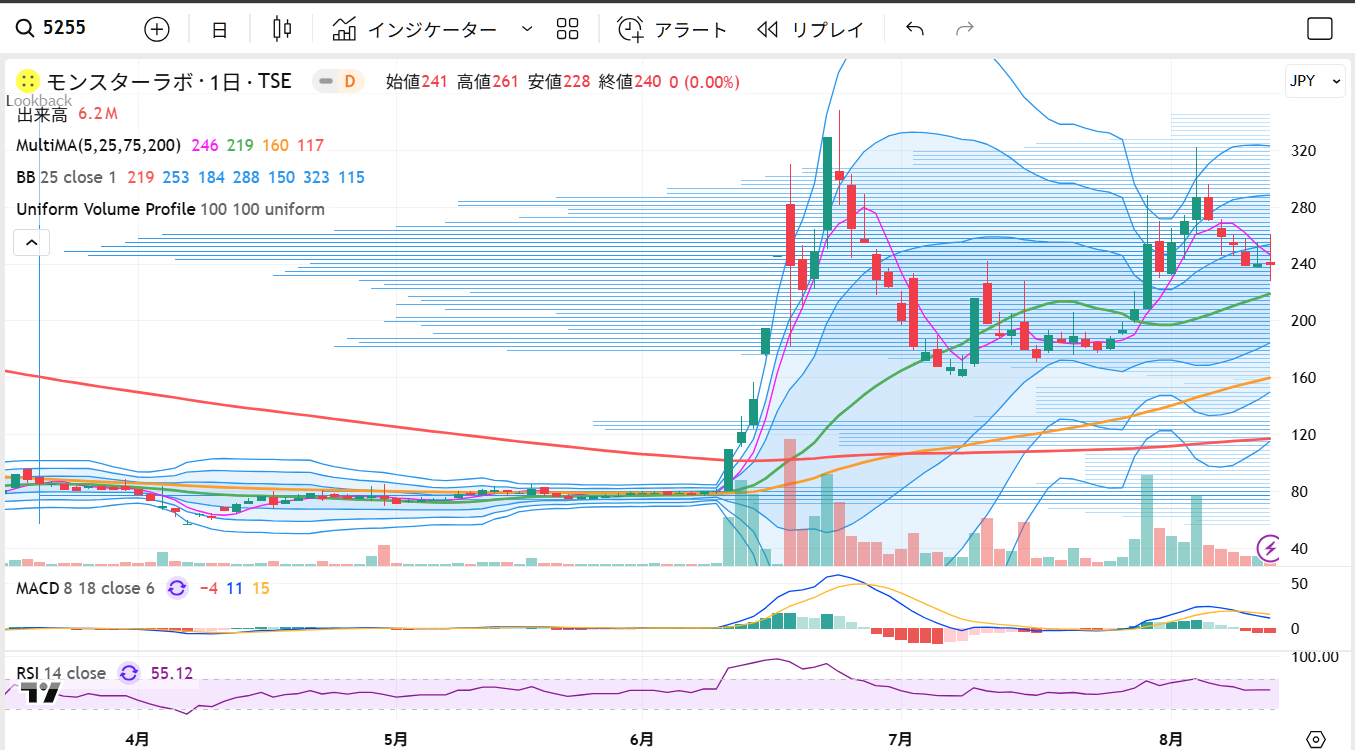
Task: Click the MACD refresh status icon
Action: point(177,588)
